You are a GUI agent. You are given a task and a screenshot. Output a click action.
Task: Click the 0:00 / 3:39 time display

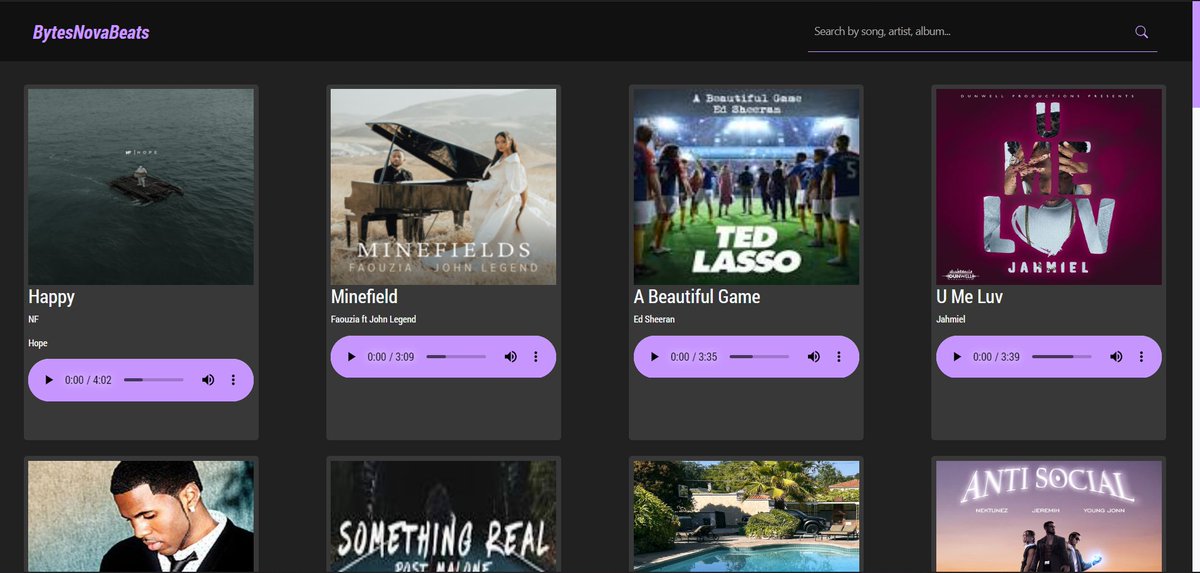[997, 357]
